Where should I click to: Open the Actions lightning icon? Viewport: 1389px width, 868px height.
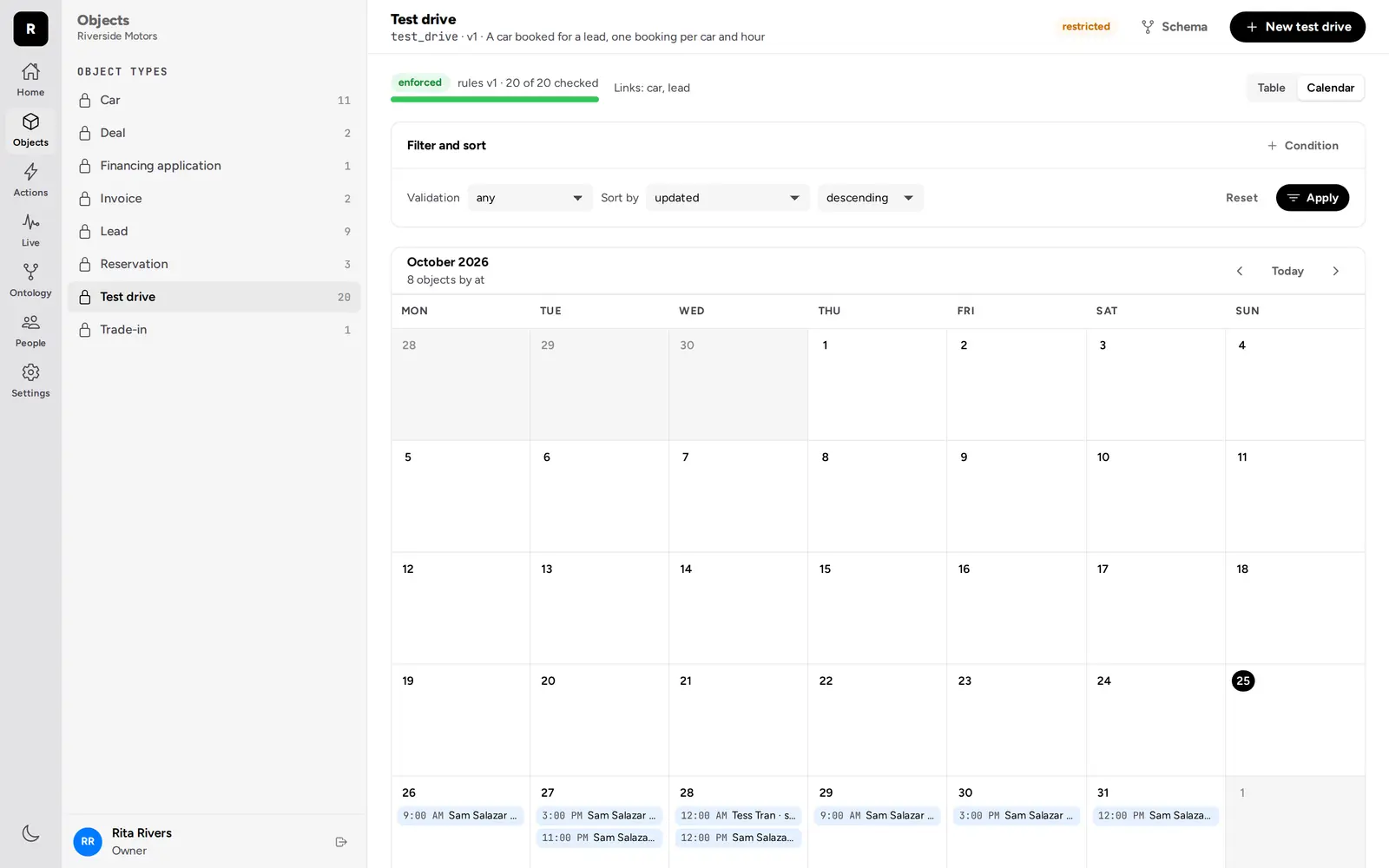pyautogui.click(x=30, y=181)
